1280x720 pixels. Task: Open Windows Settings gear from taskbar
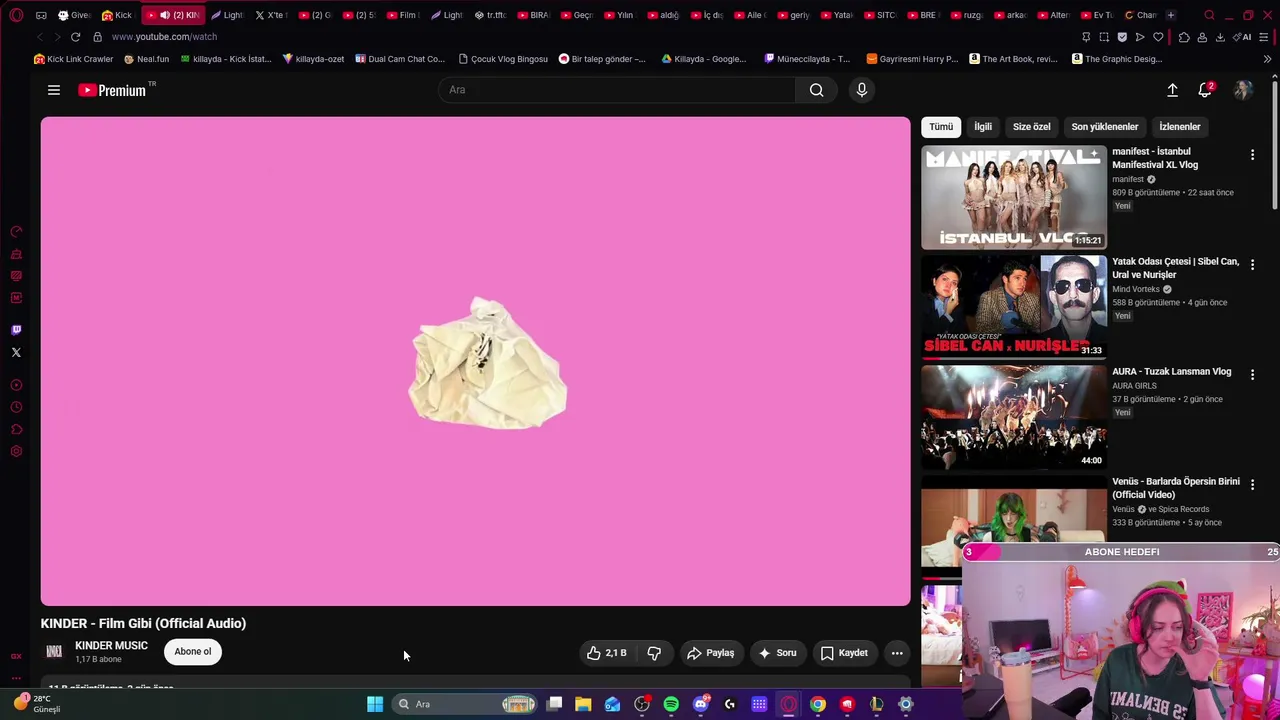pyautogui.click(x=906, y=704)
